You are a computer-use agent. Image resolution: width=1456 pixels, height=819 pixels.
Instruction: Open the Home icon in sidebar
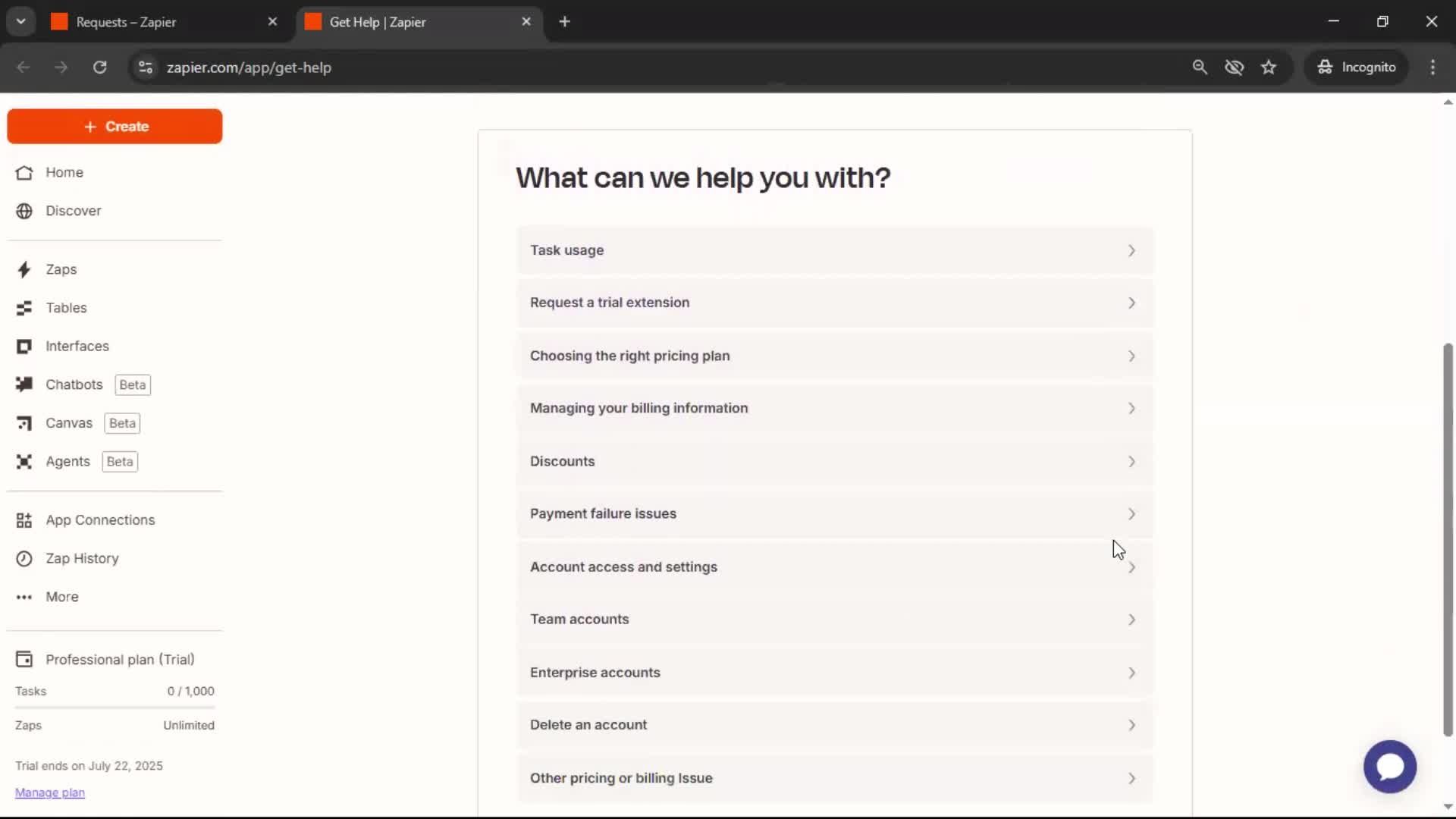(x=24, y=173)
